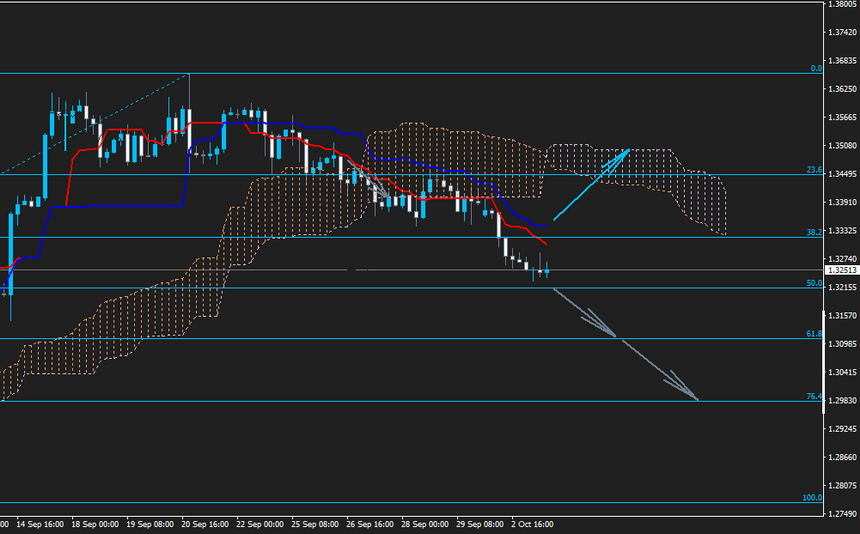Image resolution: width=860 pixels, height=534 pixels.
Task: Select the 23.6 Fibonacci level label
Action: click(x=814, y=170)
